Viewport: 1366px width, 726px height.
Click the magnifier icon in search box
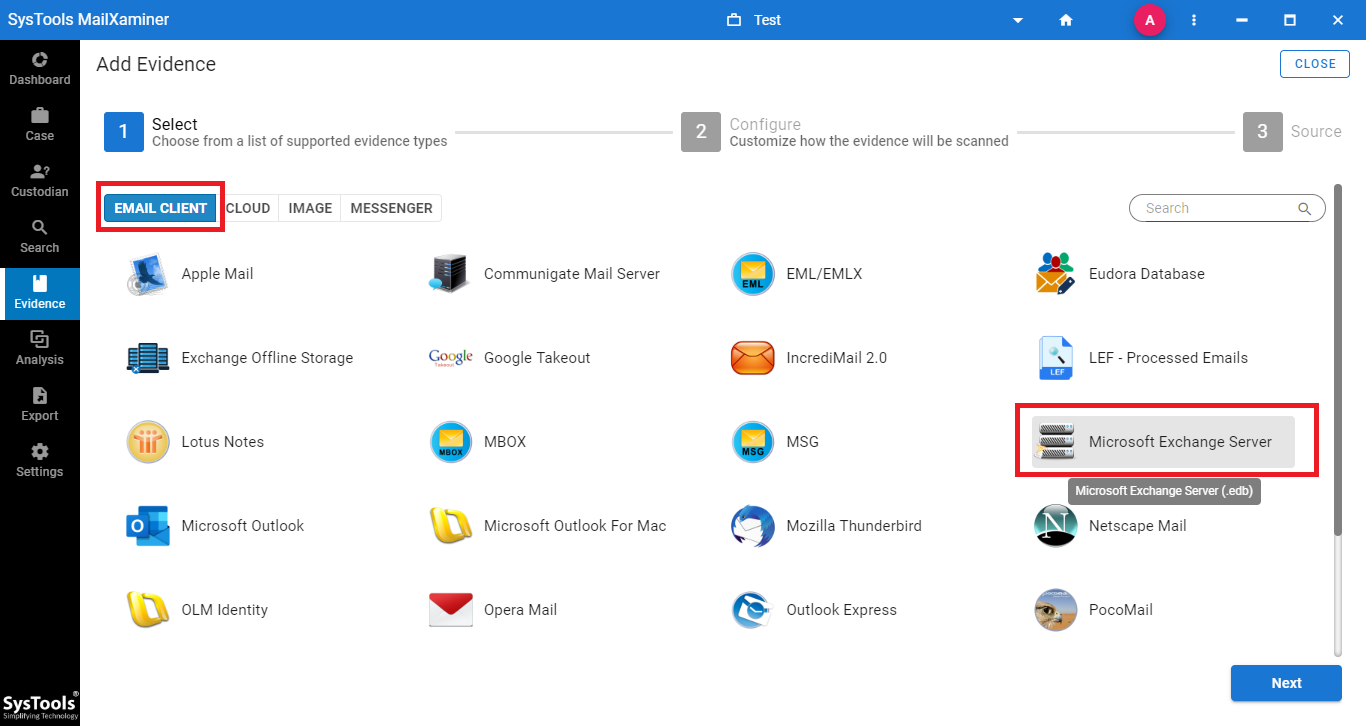[x=1304, y=209]
